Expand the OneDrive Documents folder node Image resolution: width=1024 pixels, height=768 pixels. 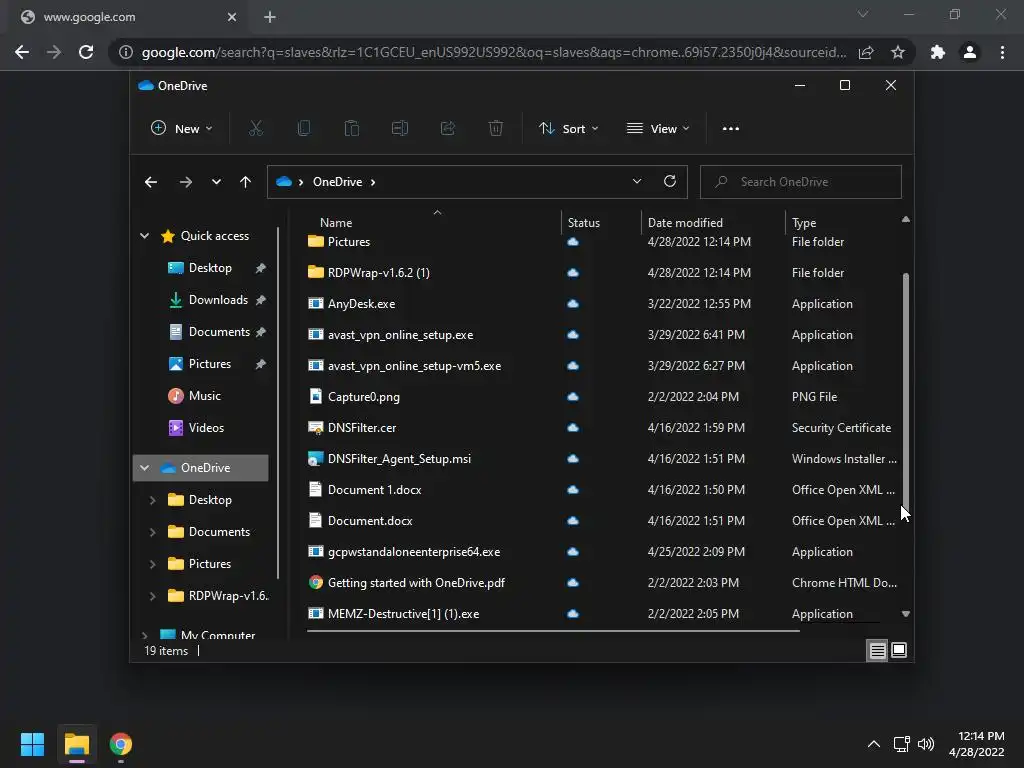[153, 532]
